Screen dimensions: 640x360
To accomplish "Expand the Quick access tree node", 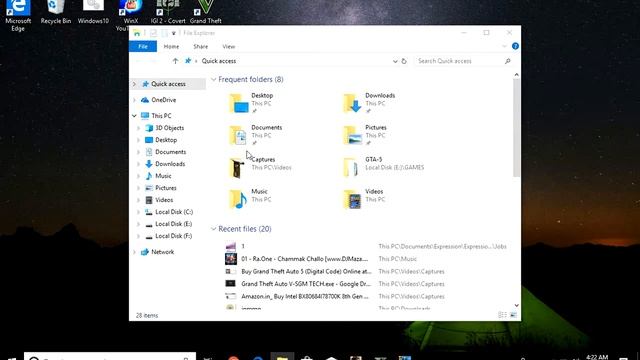I will pyautogui.click(x=134, y=84).
